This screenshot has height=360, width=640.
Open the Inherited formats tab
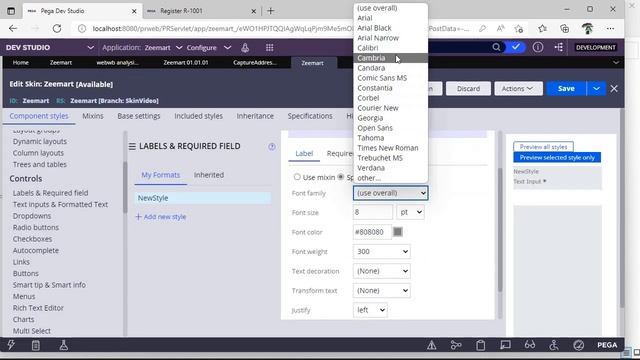coord(209,175)
